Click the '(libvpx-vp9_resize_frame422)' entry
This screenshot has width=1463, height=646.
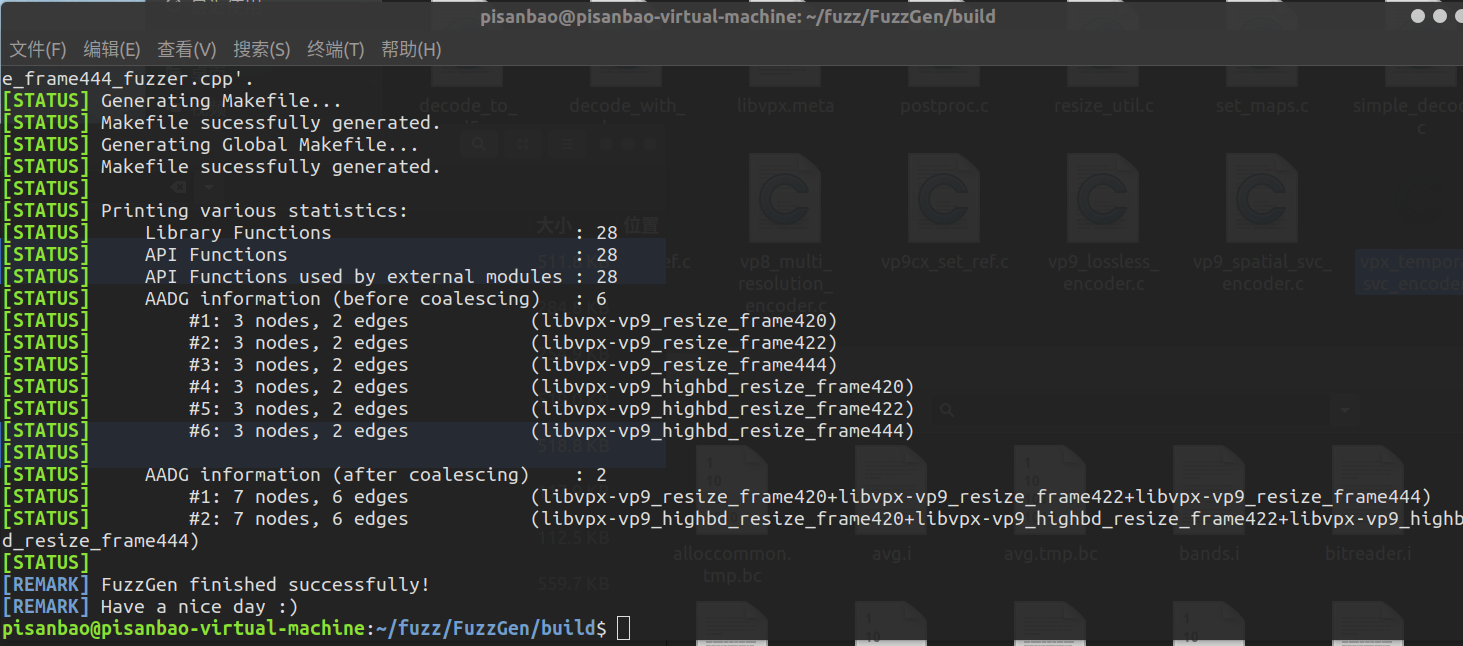tap(684, 343)
